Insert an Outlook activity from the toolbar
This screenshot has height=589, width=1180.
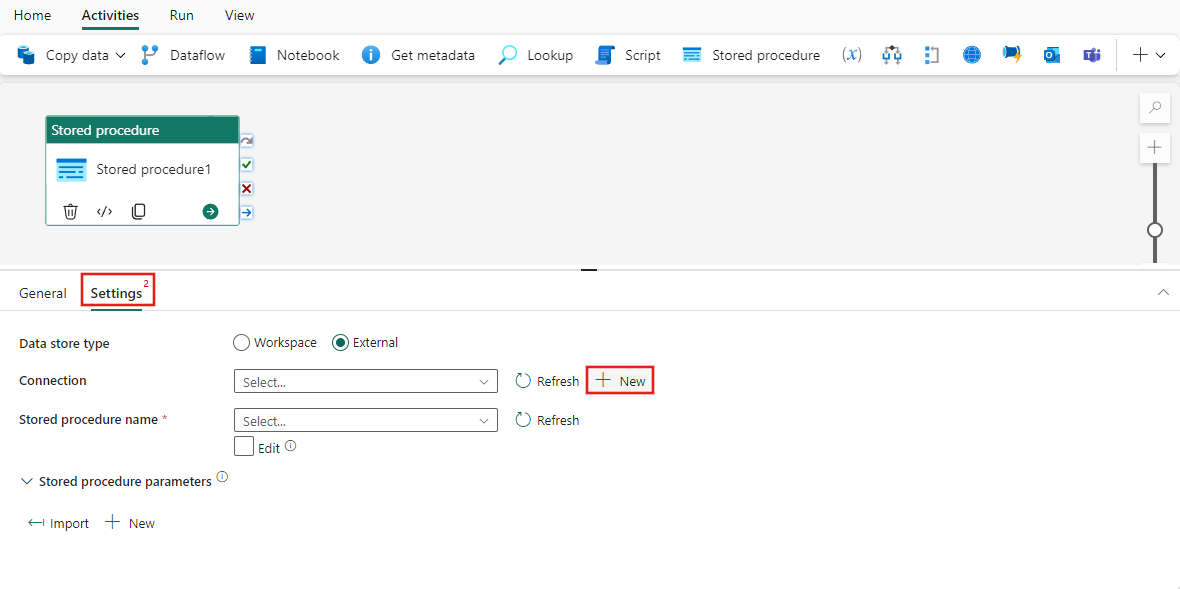click(x=1052, y=55)
